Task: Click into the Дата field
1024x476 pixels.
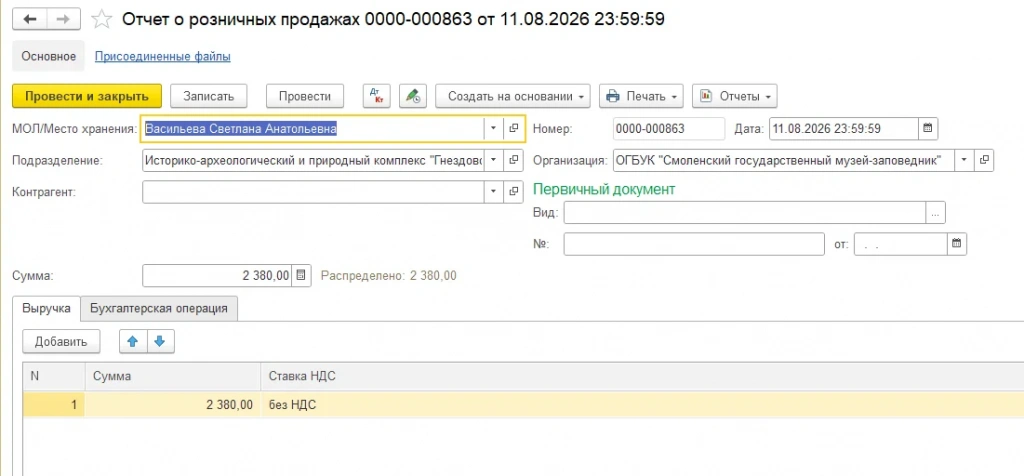Action: coord(844,129)
